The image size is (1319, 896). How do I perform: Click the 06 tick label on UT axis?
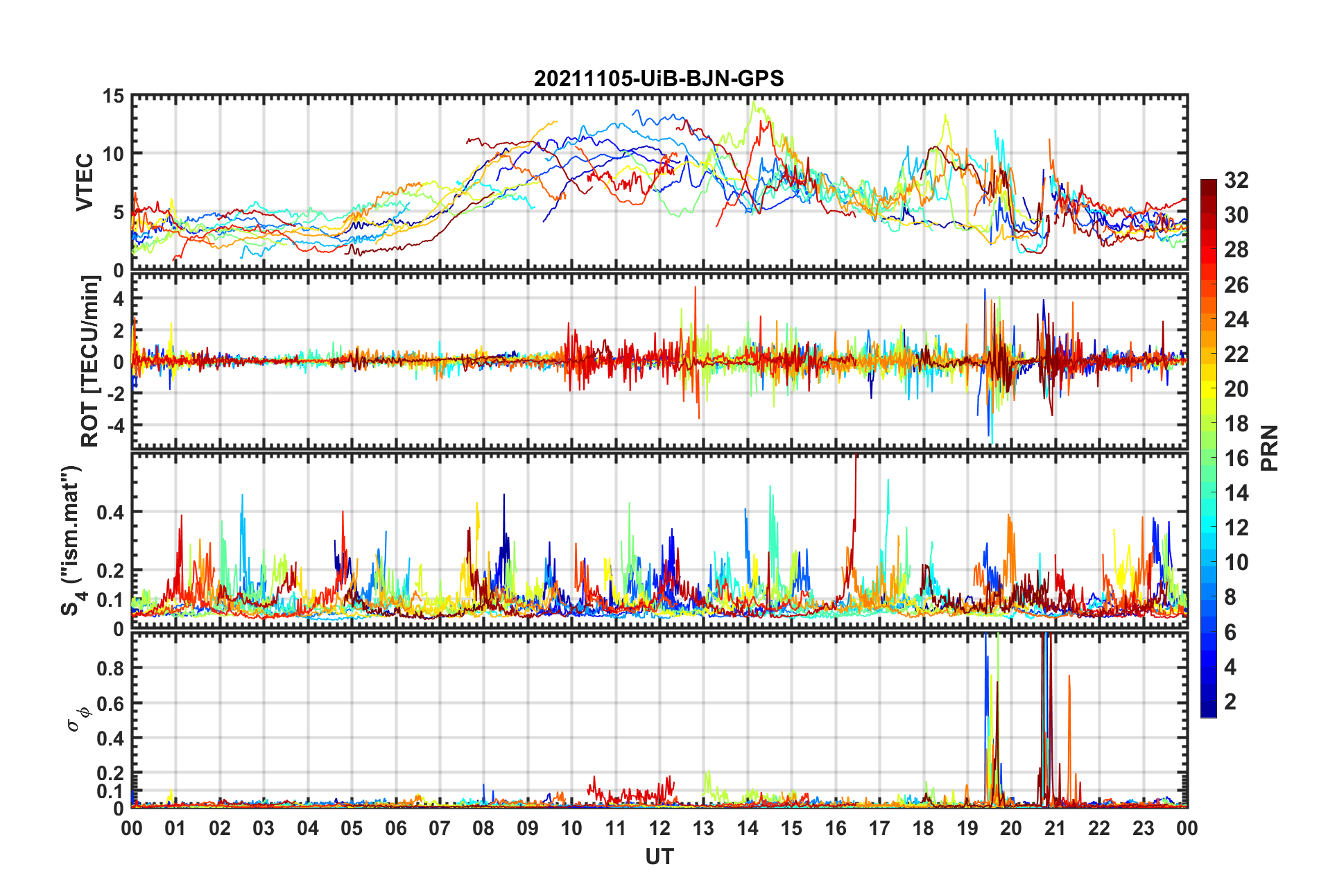pos(396,828)
